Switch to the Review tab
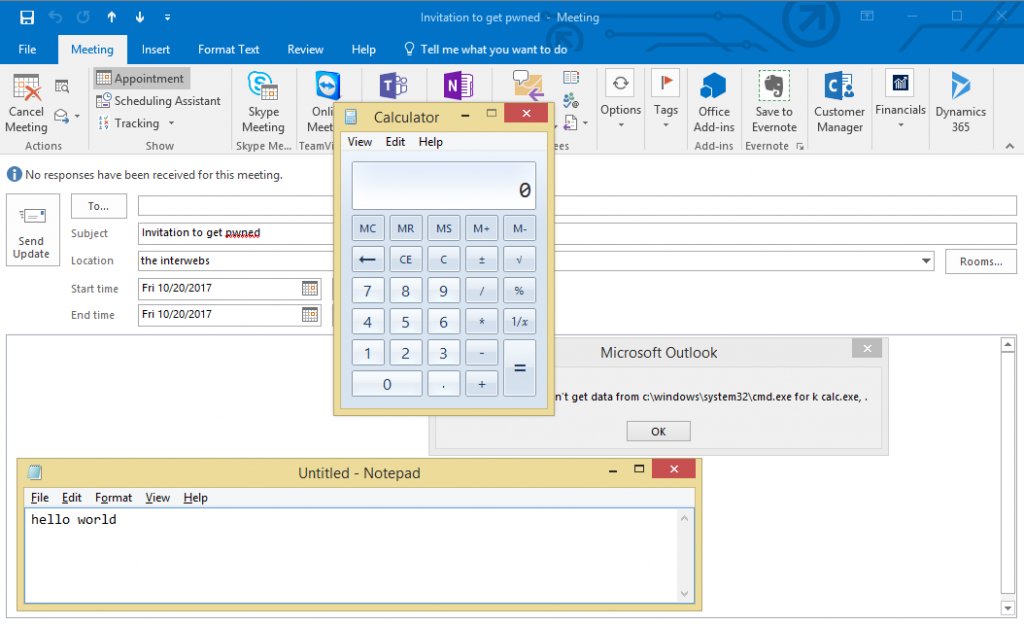The width and height of the screenshot is (1024, 625). click(305, 49)
